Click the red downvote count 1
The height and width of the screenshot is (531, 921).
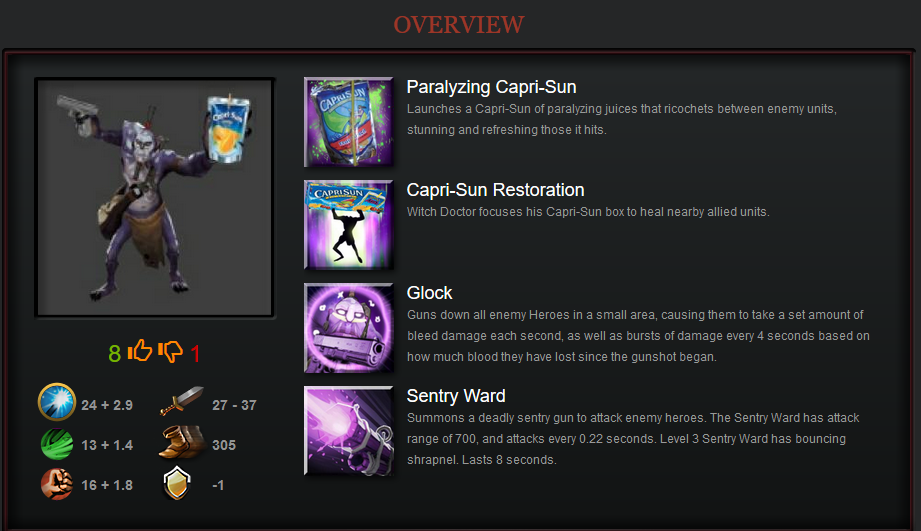(x=195, y=354)
